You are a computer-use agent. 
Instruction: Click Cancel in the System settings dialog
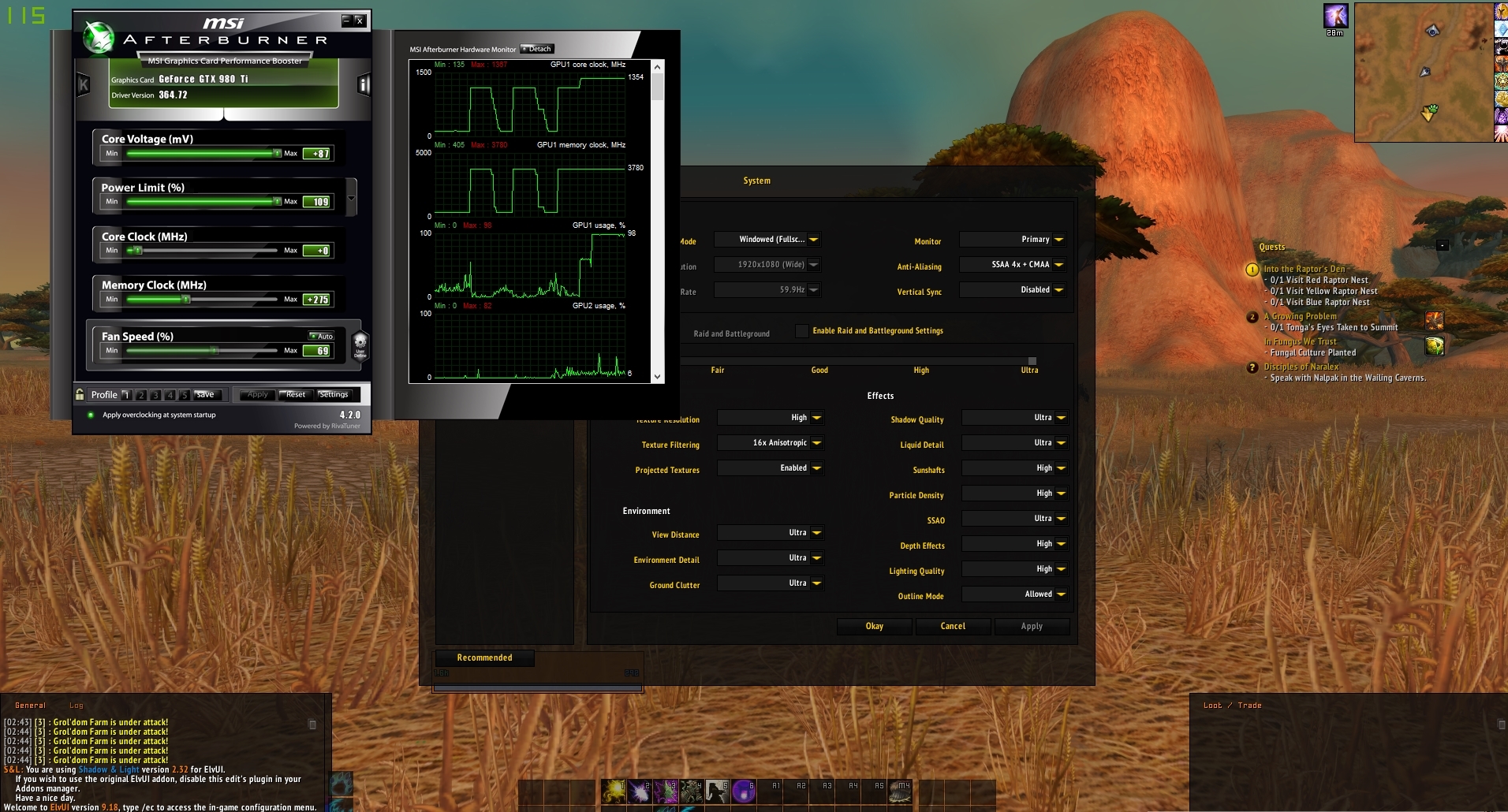[x=953, y=626]
